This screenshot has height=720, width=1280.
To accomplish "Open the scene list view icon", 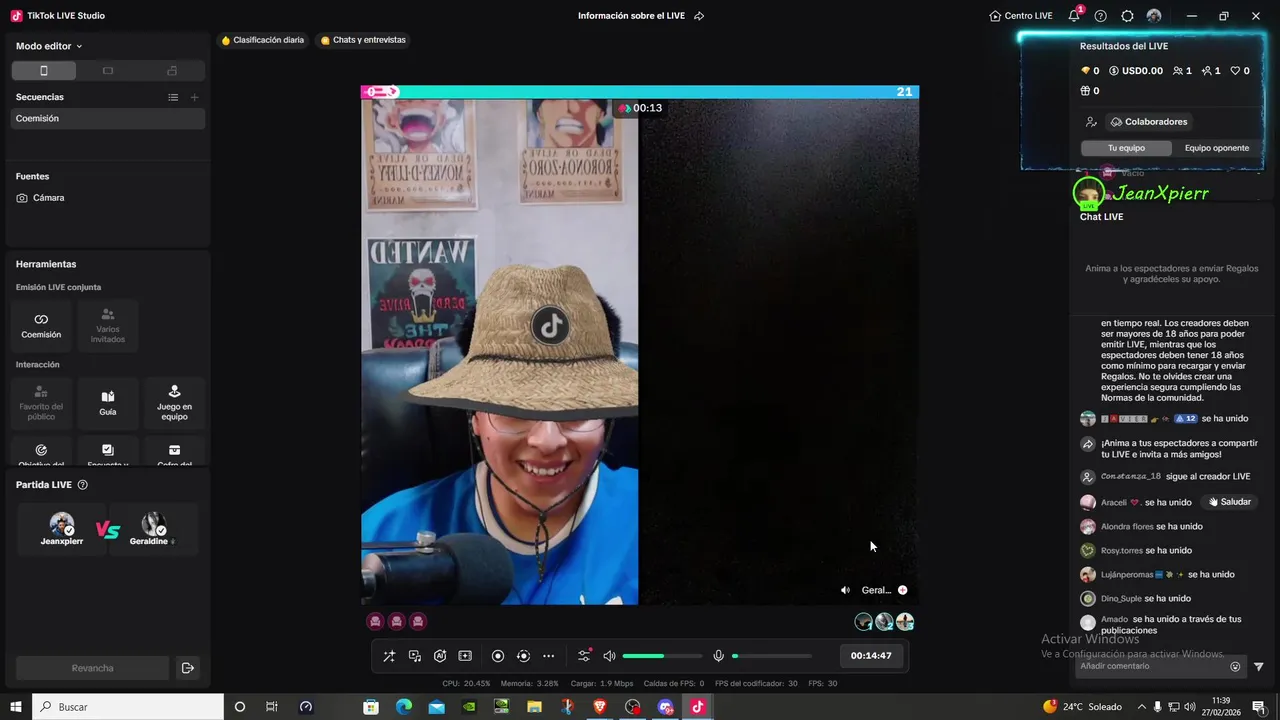I will point(173,97).
